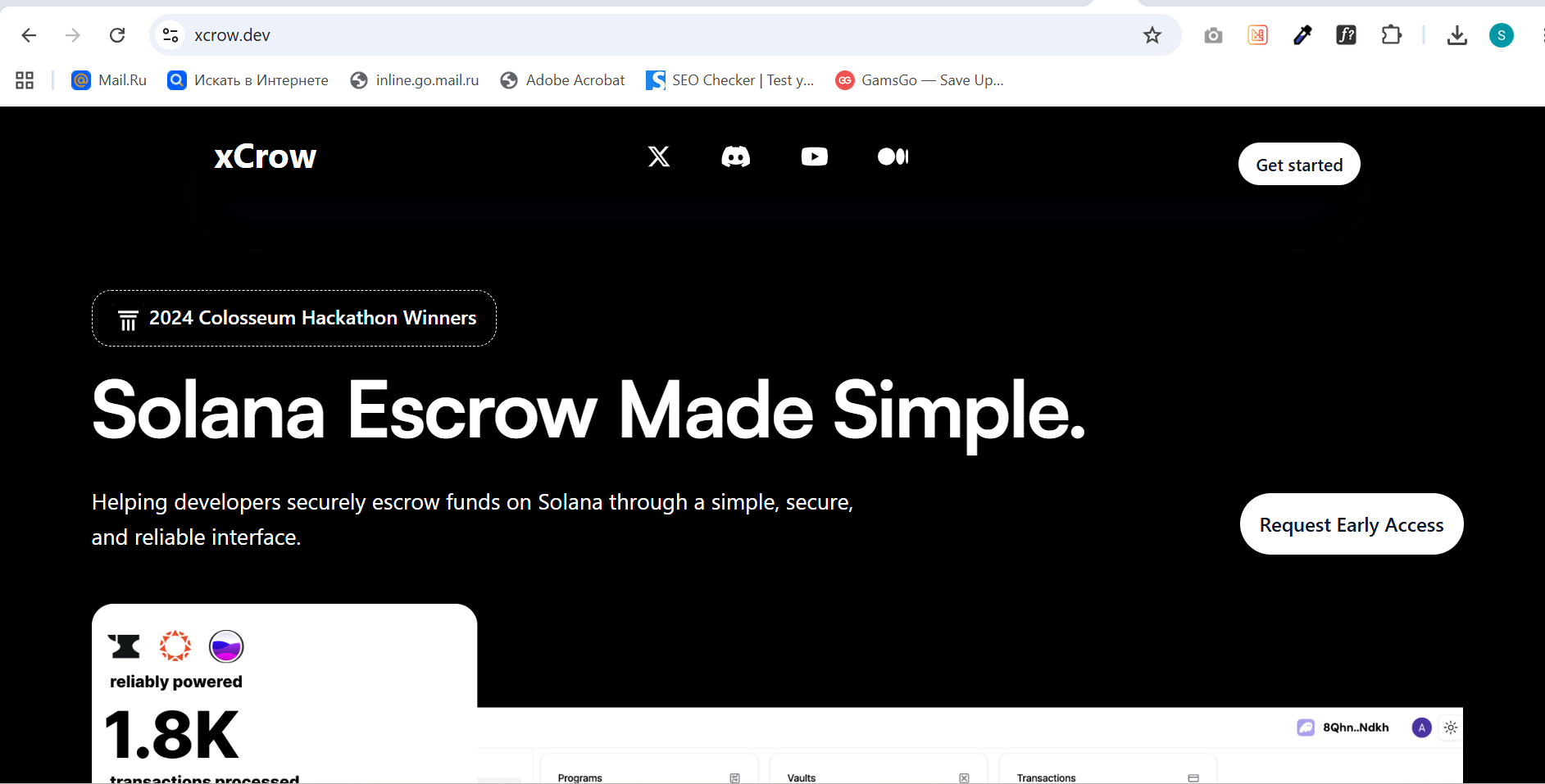Open xCrow's YouTube channel icon
The width and height of the screenshot is (1545, 784).
click(814, 156)
